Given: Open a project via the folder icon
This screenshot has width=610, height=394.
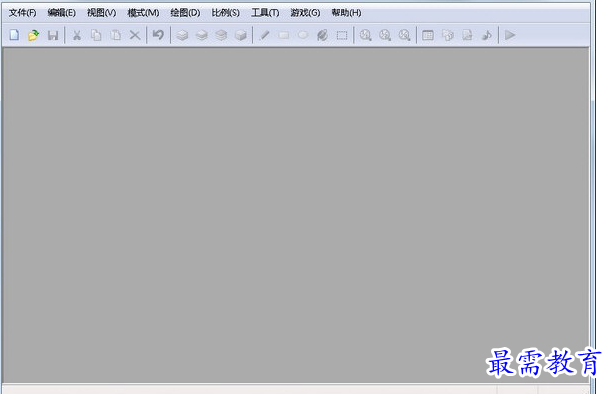Looking at the screenshot, I should coord(33,35).
